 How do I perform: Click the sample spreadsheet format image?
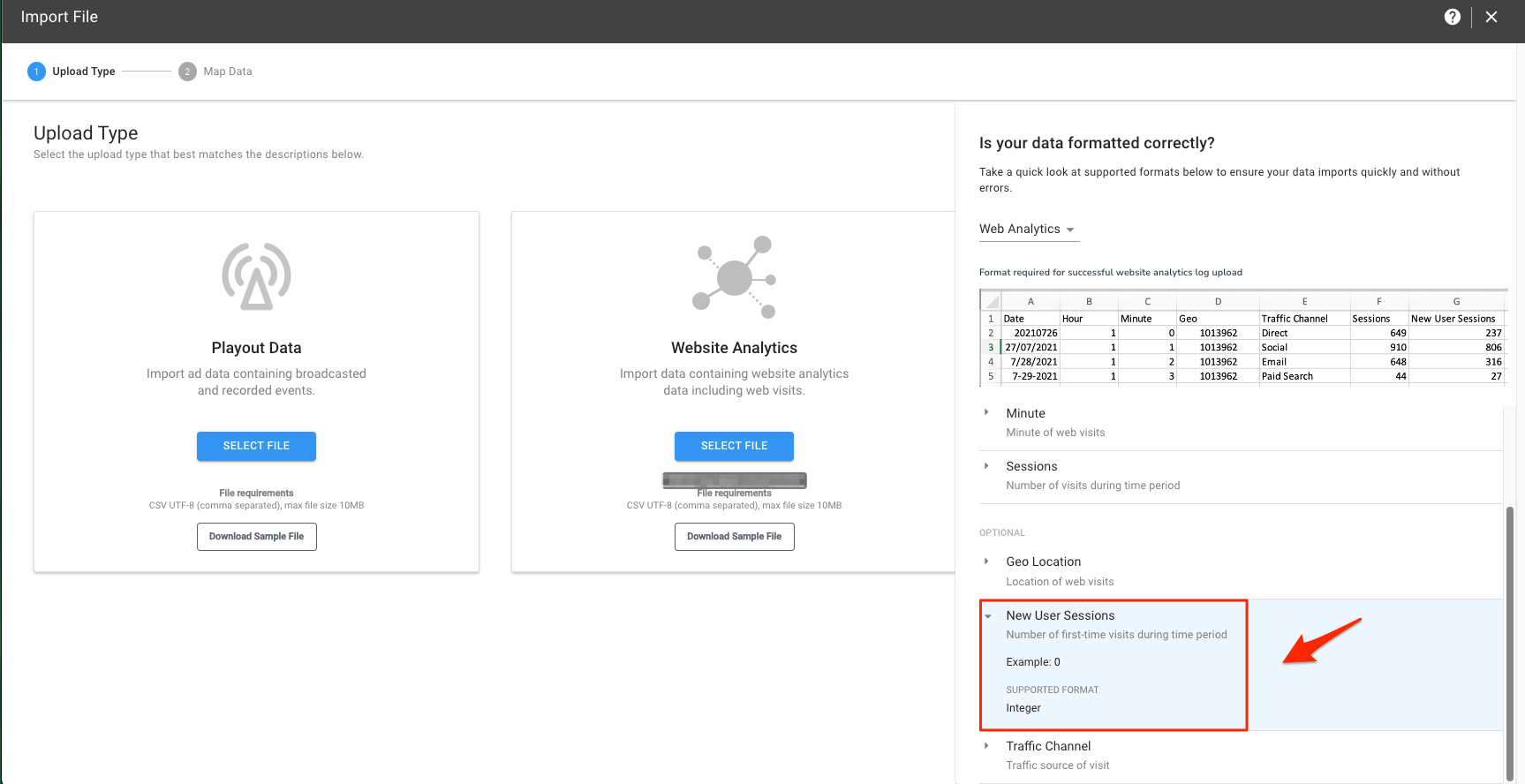click(x=1242, y=338)
